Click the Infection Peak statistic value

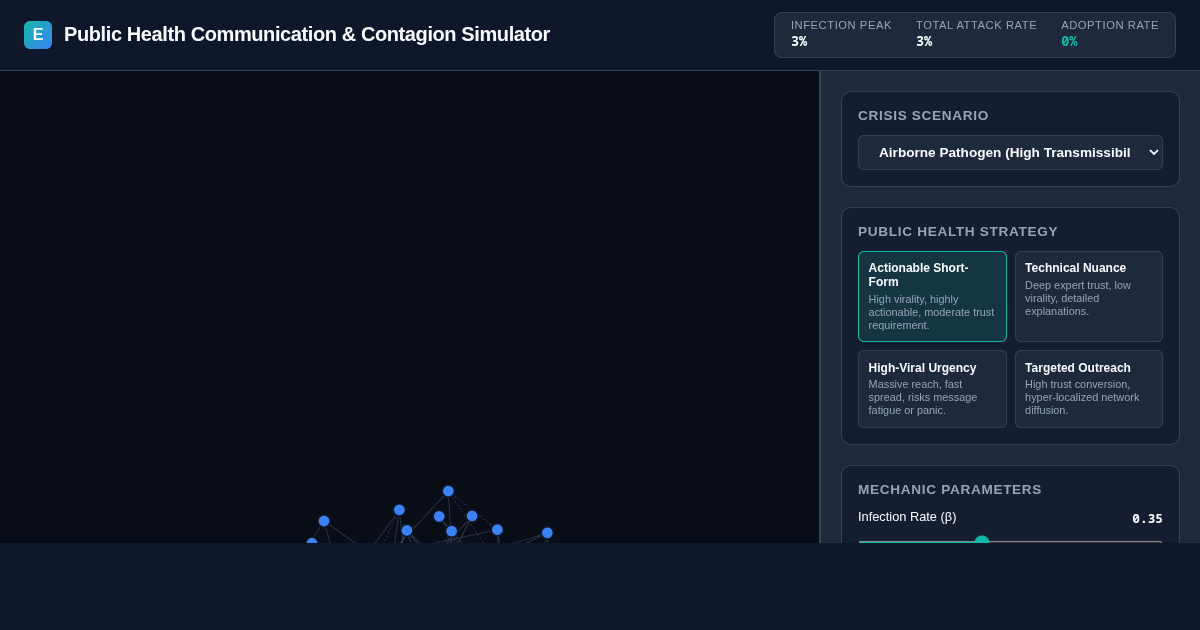click(x=799, y=42)
